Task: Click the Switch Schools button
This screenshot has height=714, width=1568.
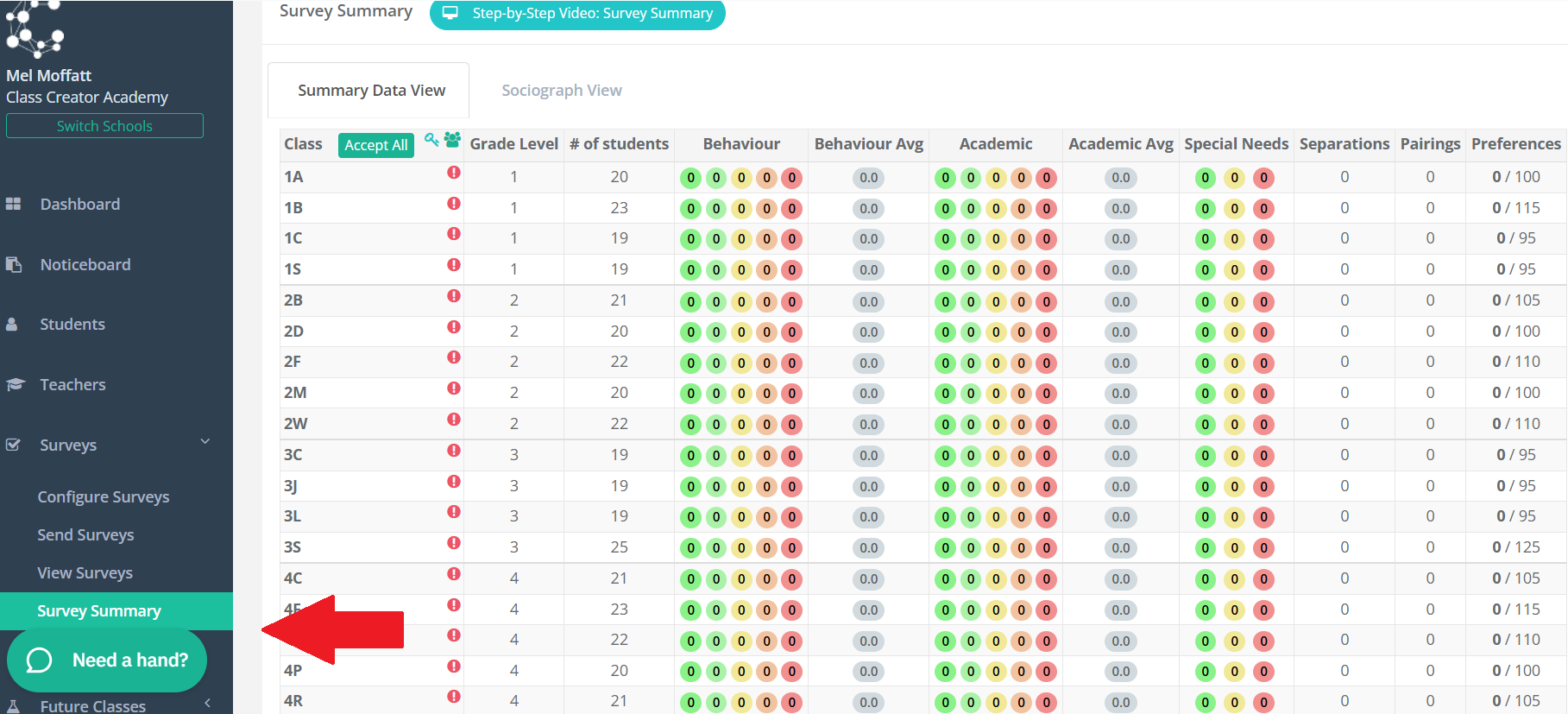Action: click(x=104, y=126)
